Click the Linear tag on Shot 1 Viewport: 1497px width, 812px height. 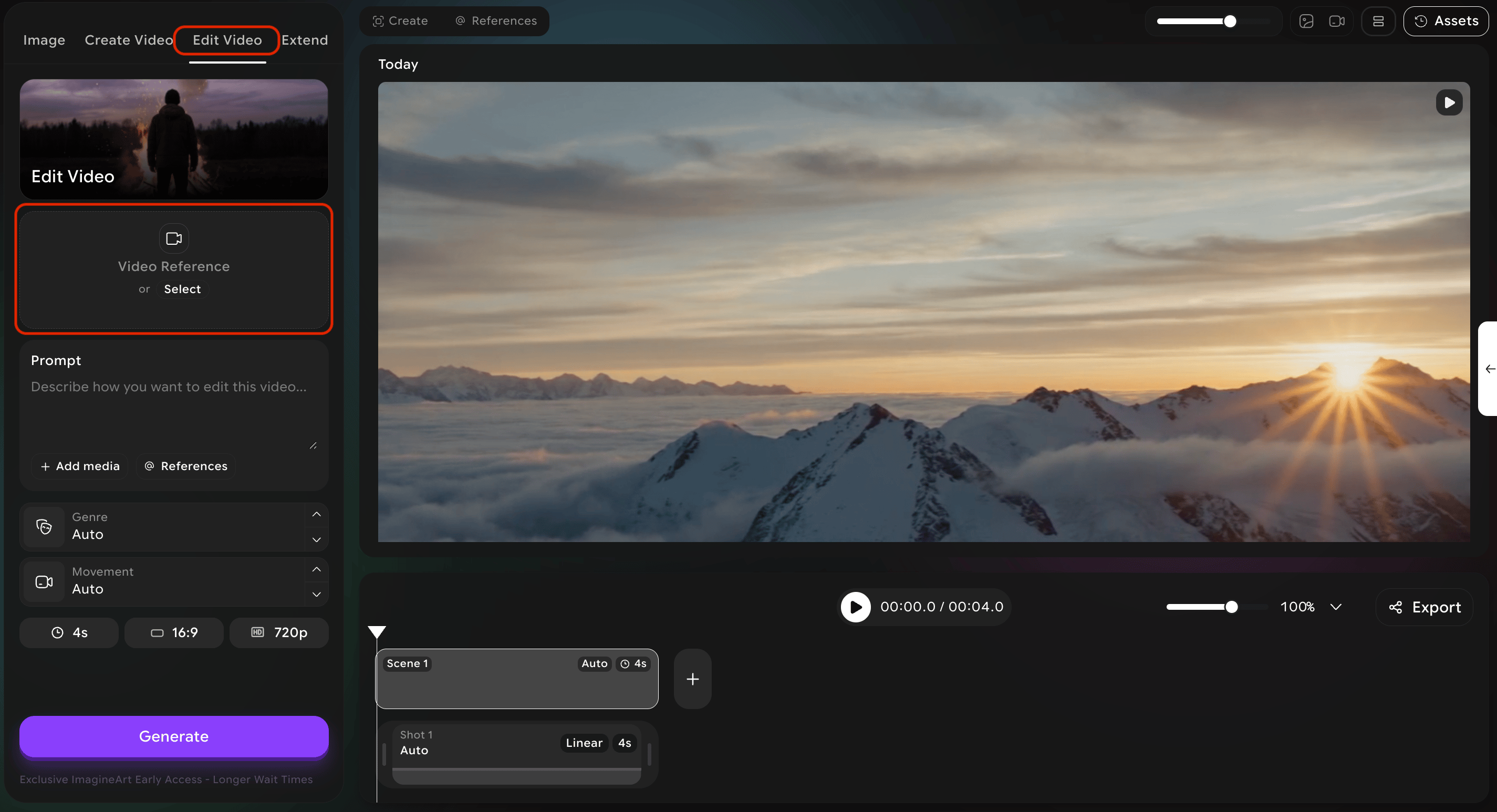(x=584, y=743)
